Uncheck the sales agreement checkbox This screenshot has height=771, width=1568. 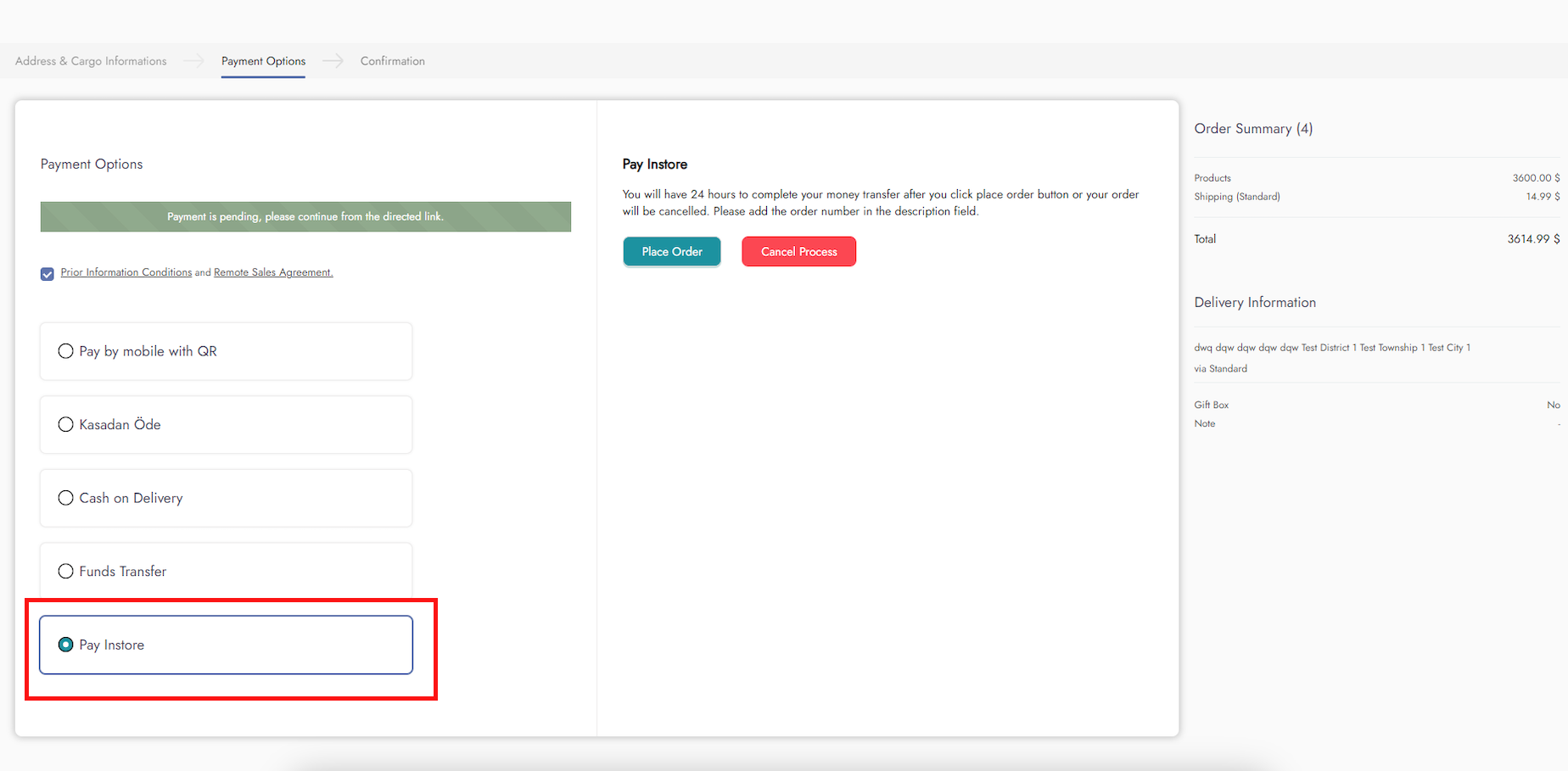[x=48, y=274]
